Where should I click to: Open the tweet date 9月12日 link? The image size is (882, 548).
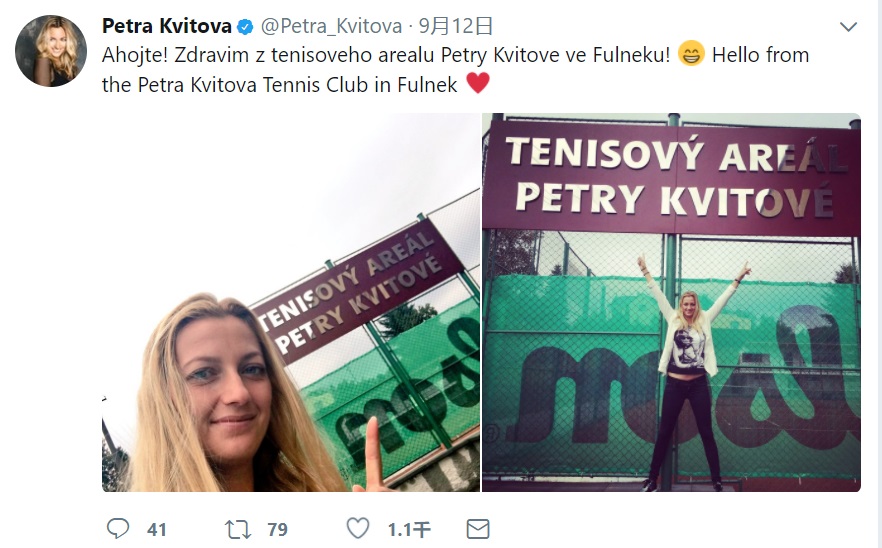456,26
